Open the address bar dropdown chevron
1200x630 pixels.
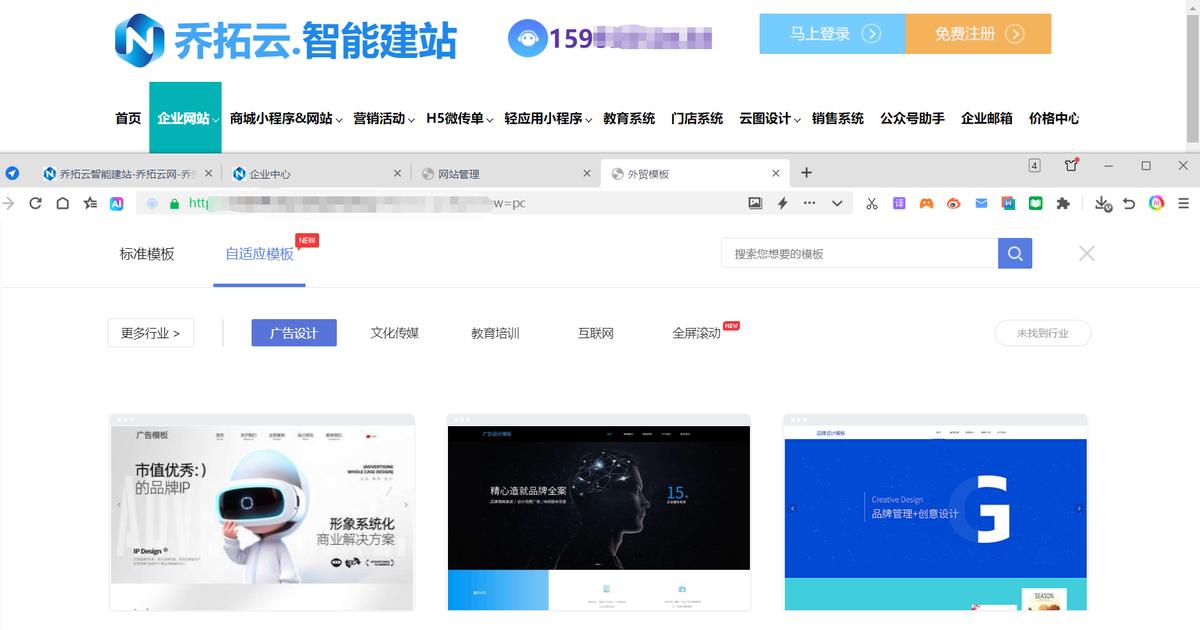[x=837, y=203]
